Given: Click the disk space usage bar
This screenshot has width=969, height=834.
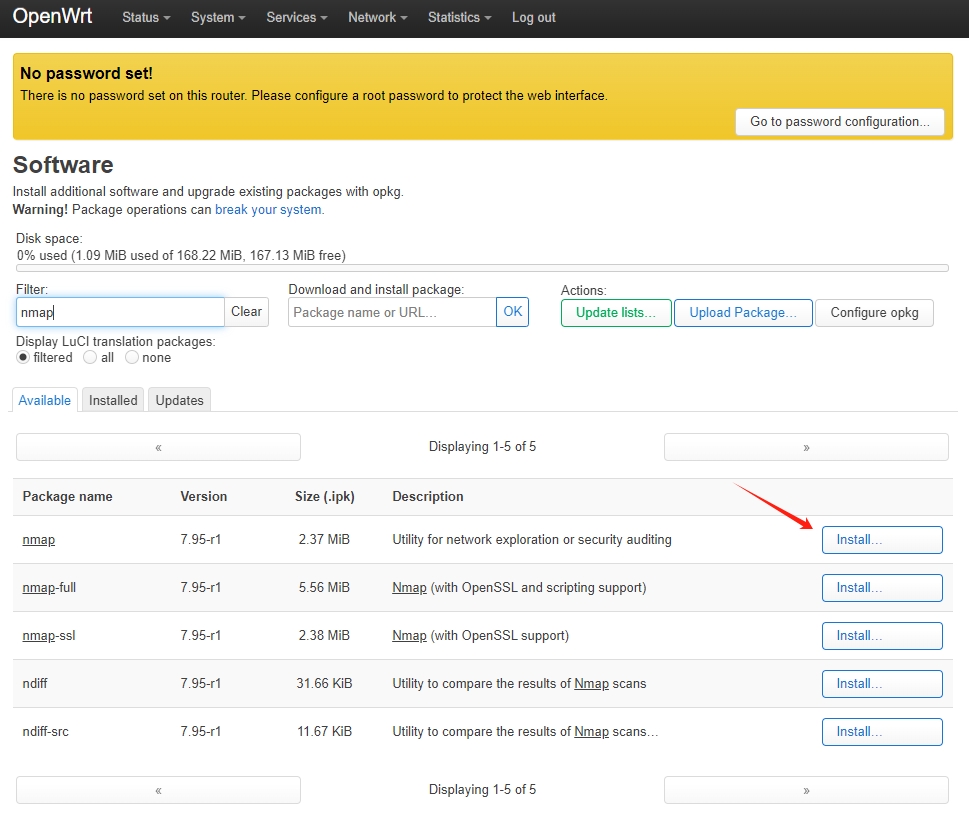Looking at the screenshot, I should 482,268.
